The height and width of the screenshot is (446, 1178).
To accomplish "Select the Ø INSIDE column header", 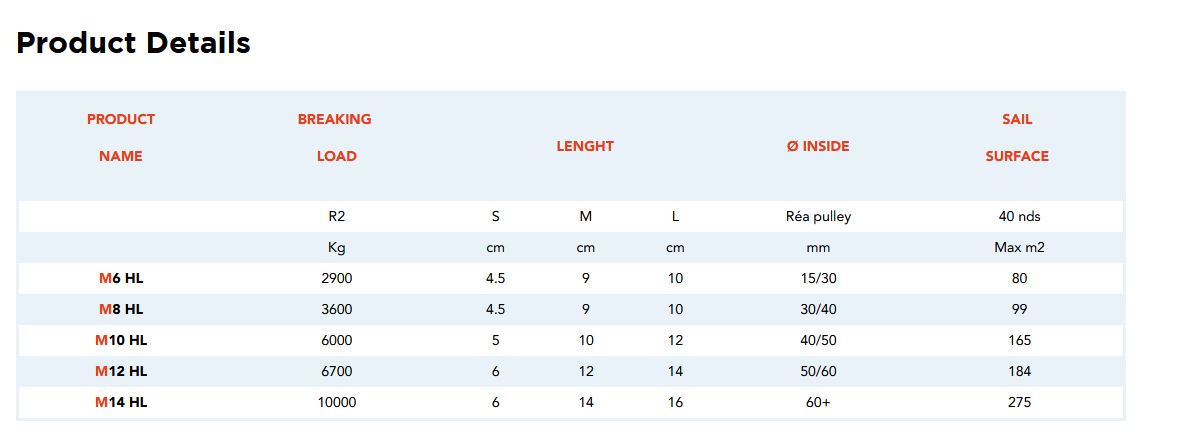I will click(817, 146).
